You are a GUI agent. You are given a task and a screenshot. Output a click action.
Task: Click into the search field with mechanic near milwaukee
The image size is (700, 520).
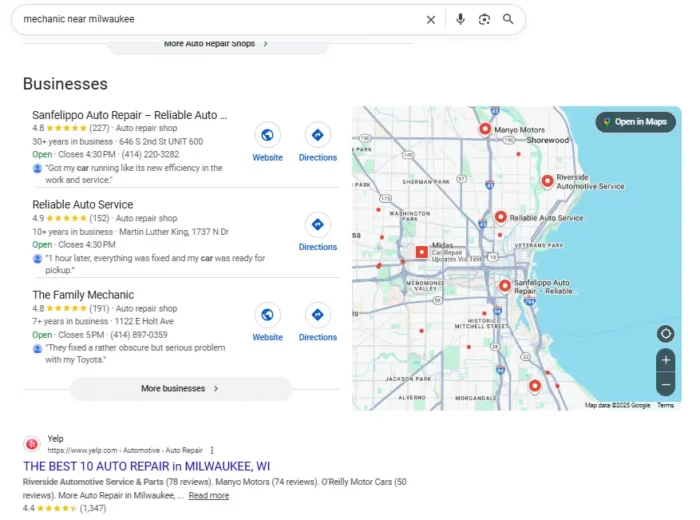[x=219, y=19]
